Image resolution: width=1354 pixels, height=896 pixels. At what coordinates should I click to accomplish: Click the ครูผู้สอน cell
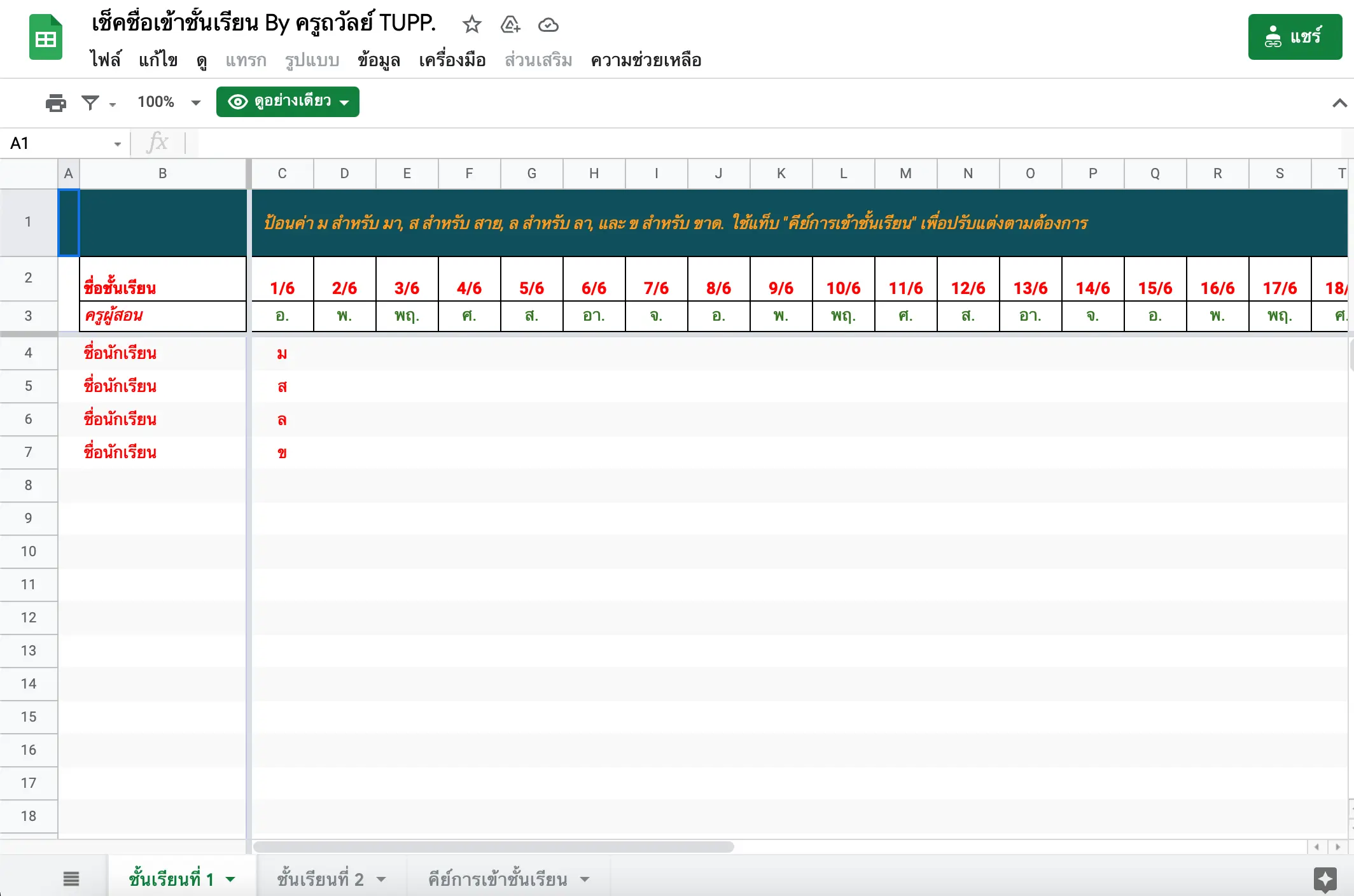point(163,316)
